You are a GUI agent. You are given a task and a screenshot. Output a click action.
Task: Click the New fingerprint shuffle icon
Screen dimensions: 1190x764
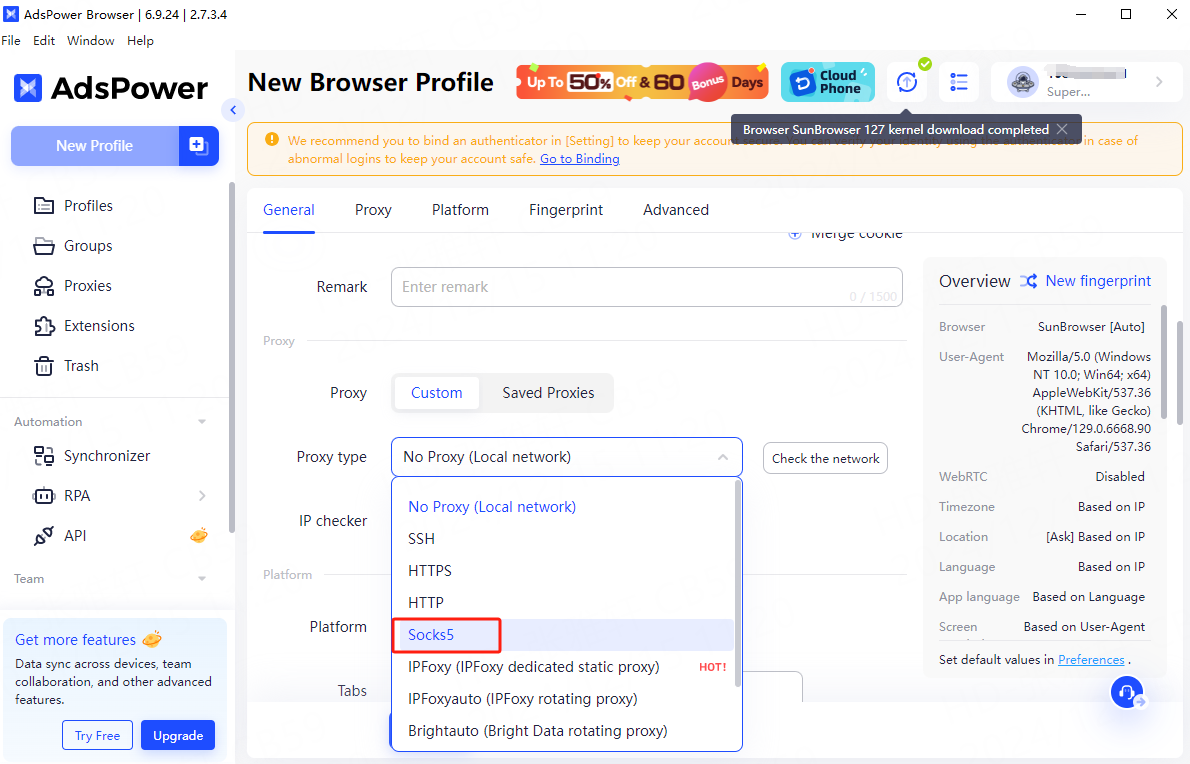(1028, 281)
